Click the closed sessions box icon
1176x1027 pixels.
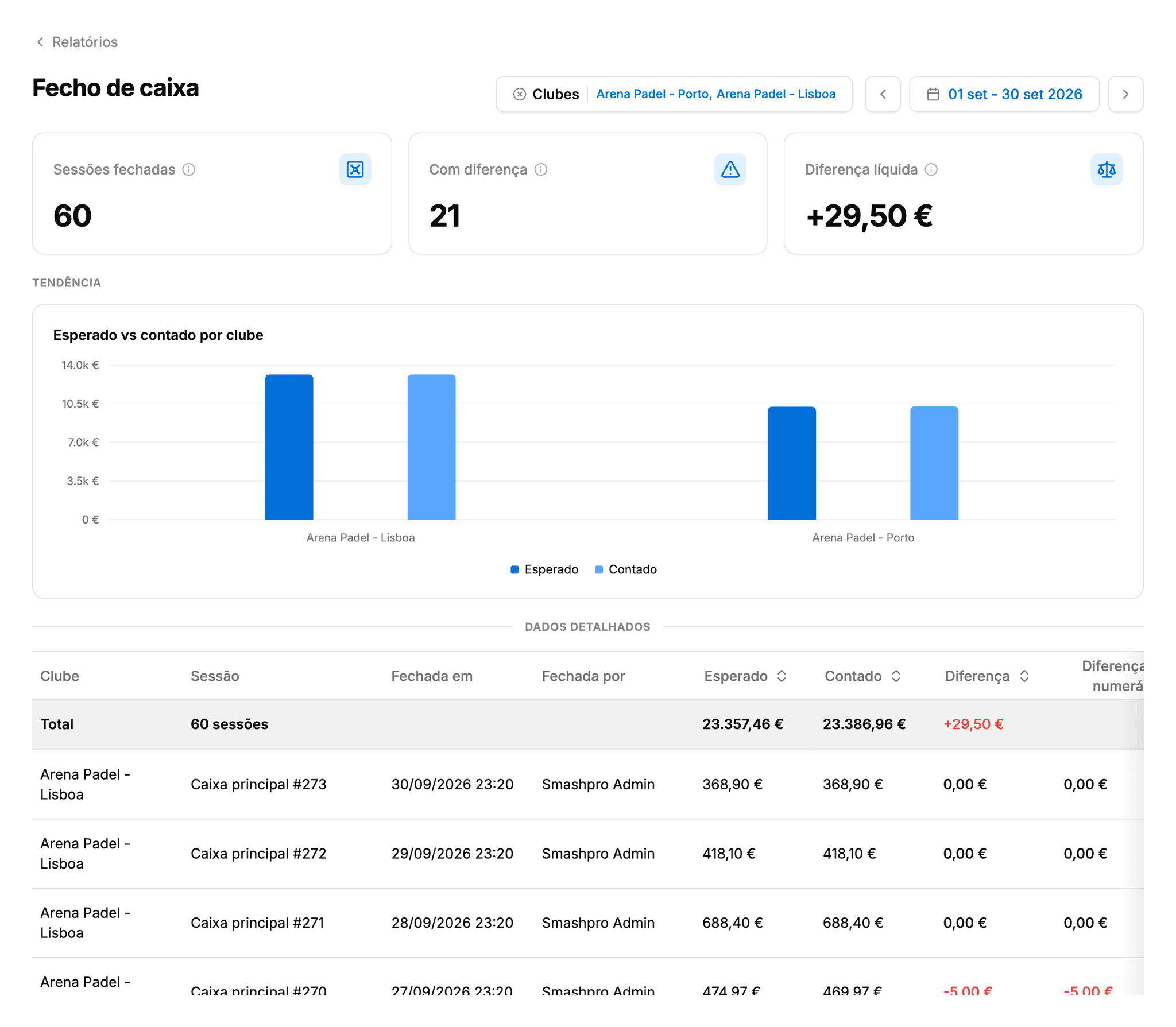pyautogui.click(x=355, y=169)
